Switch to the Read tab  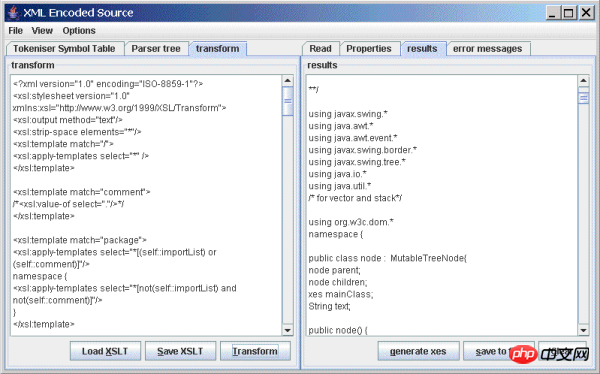click(320, 49)
